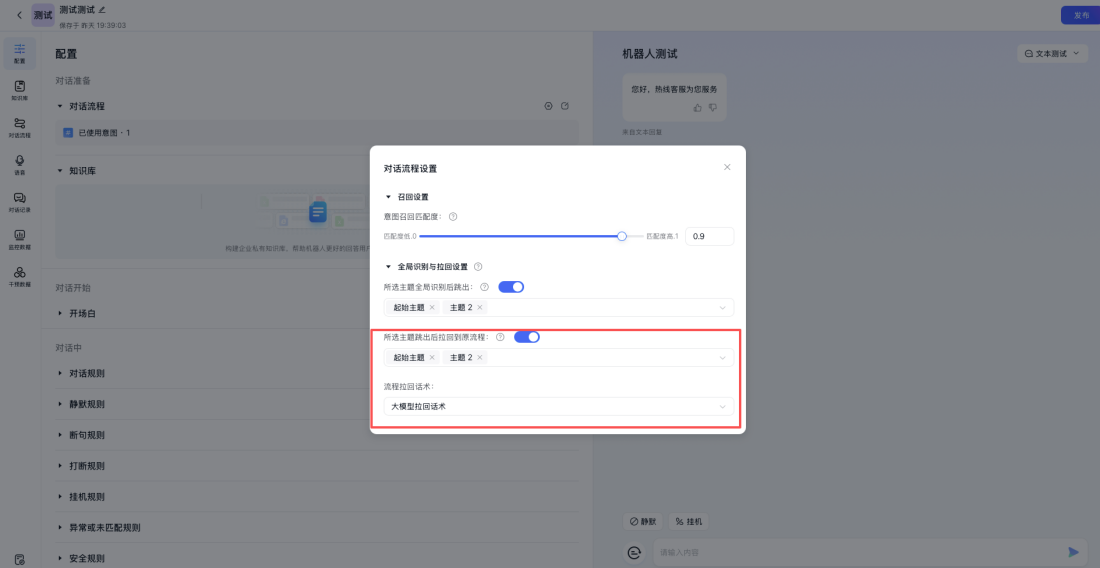Click help icon next to 所选主题全局识别后跳出
The height and width of the screenshot is (568, 1100).
(x=484, y=287)
